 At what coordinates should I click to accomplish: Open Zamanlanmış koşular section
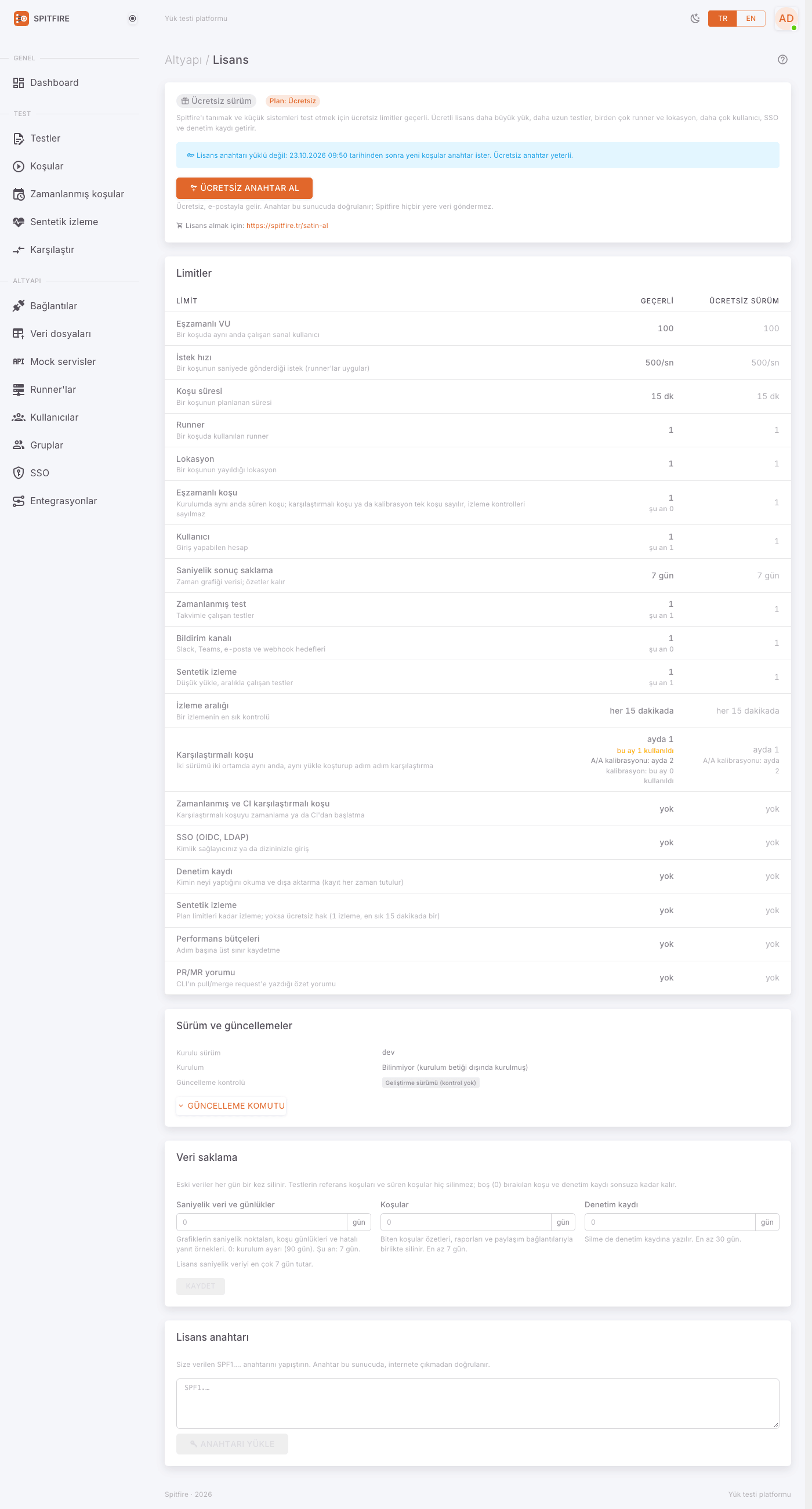77,194
